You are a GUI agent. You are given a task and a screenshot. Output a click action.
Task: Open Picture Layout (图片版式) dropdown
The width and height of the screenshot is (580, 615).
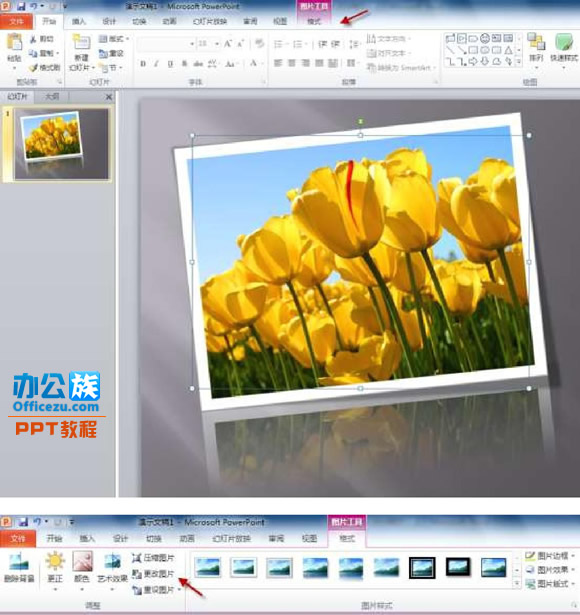click(550, 584)
